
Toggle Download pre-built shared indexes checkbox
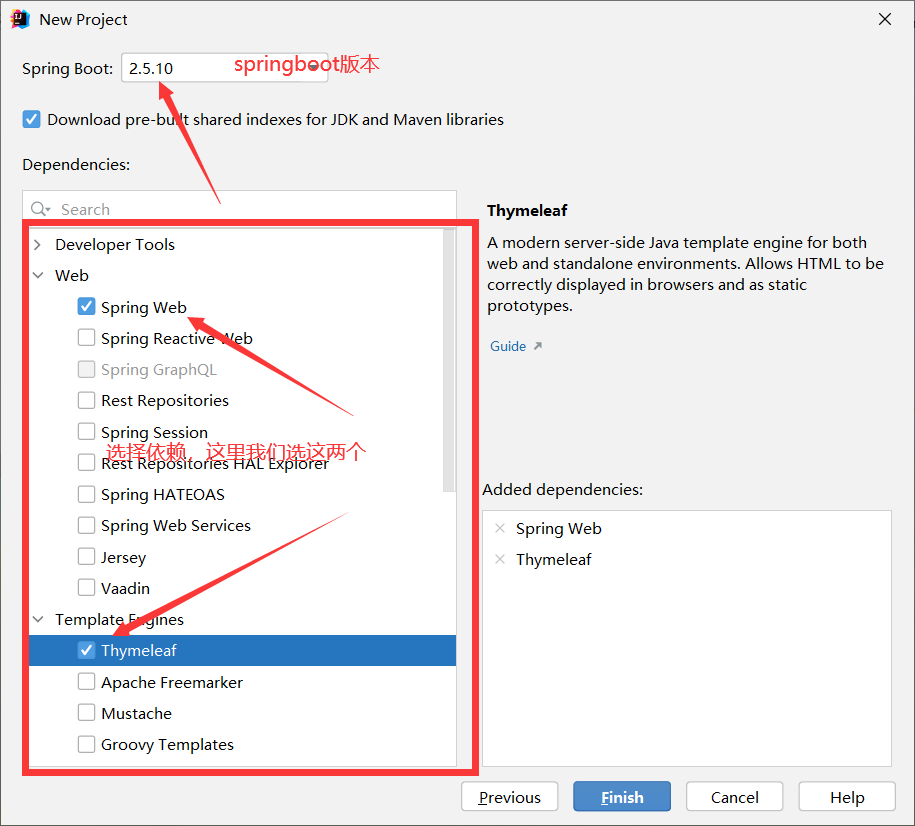tap(32, 119)
